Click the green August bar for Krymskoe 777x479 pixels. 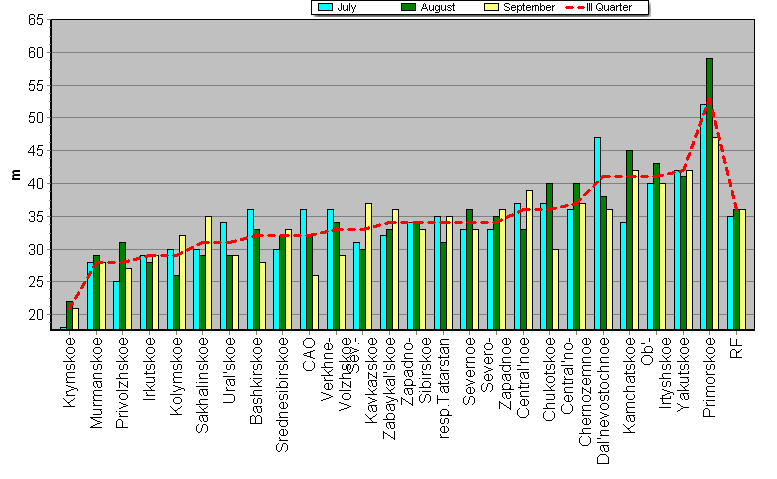69,316
